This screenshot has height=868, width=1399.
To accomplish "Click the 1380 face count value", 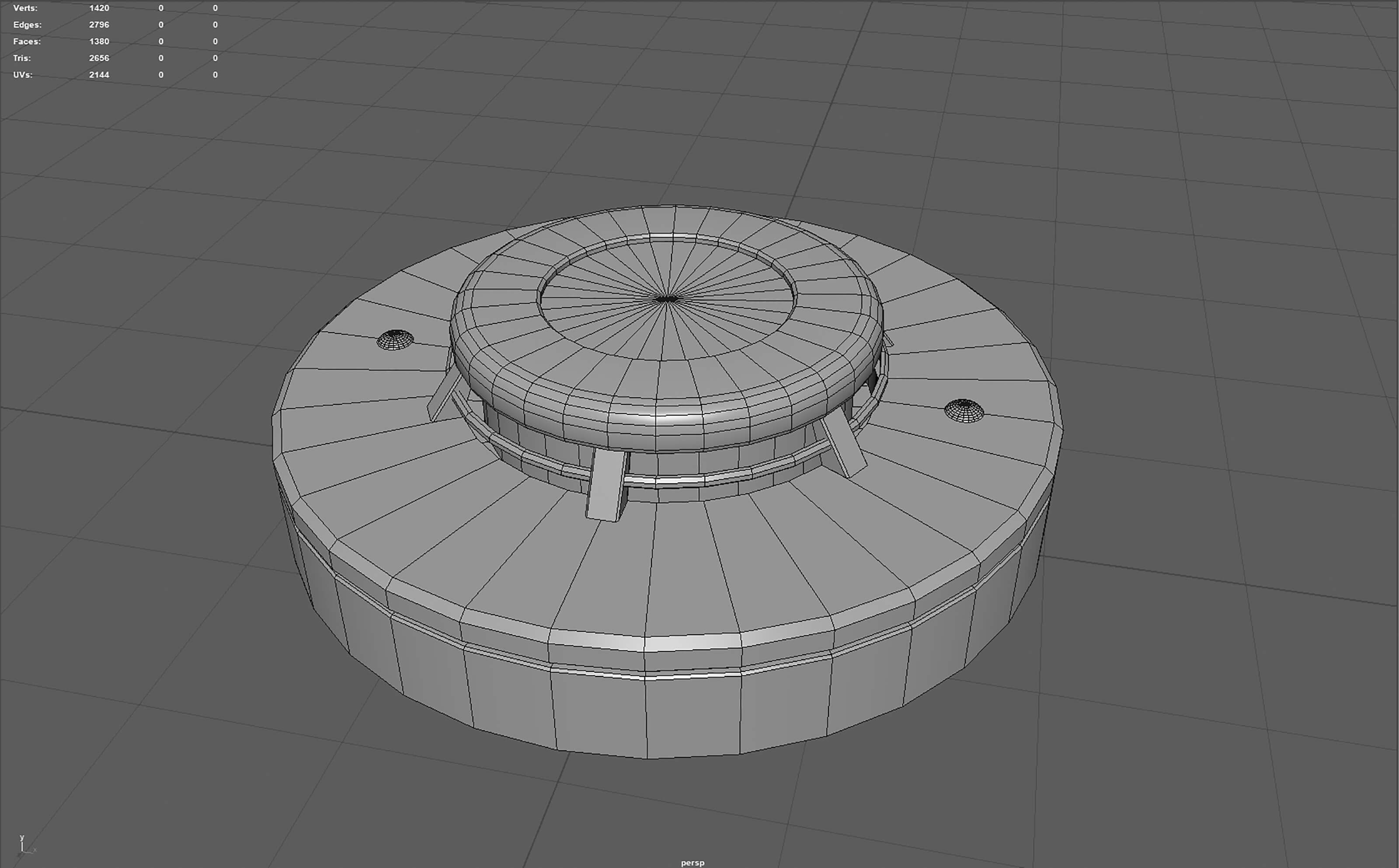I will click(x=99, y=42).
